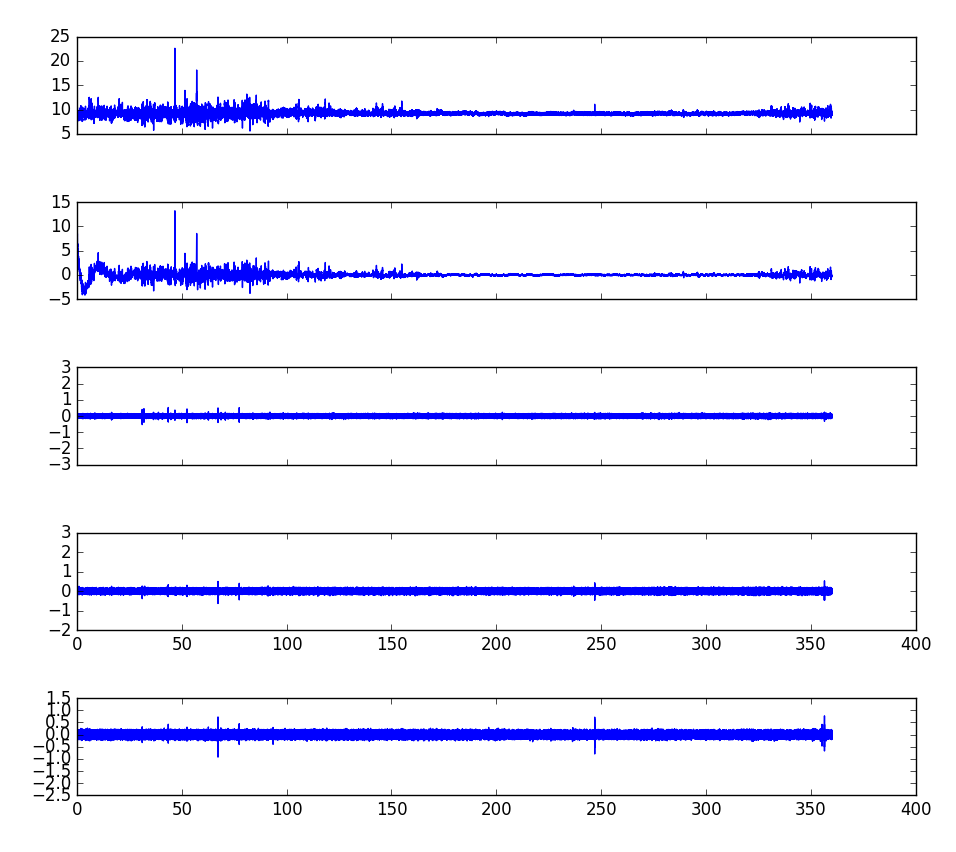Click the tallest spike in the second plot
Image resolution: width=956 pixels, height=852 pixels.
click(x=175, y=214)
